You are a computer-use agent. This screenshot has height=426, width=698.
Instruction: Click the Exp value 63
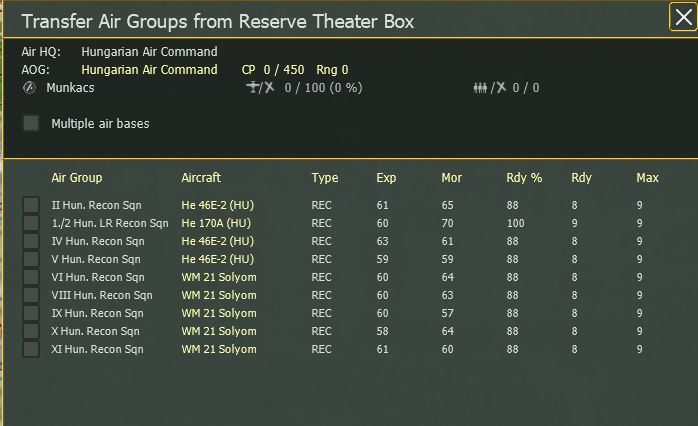click(382, 241)
